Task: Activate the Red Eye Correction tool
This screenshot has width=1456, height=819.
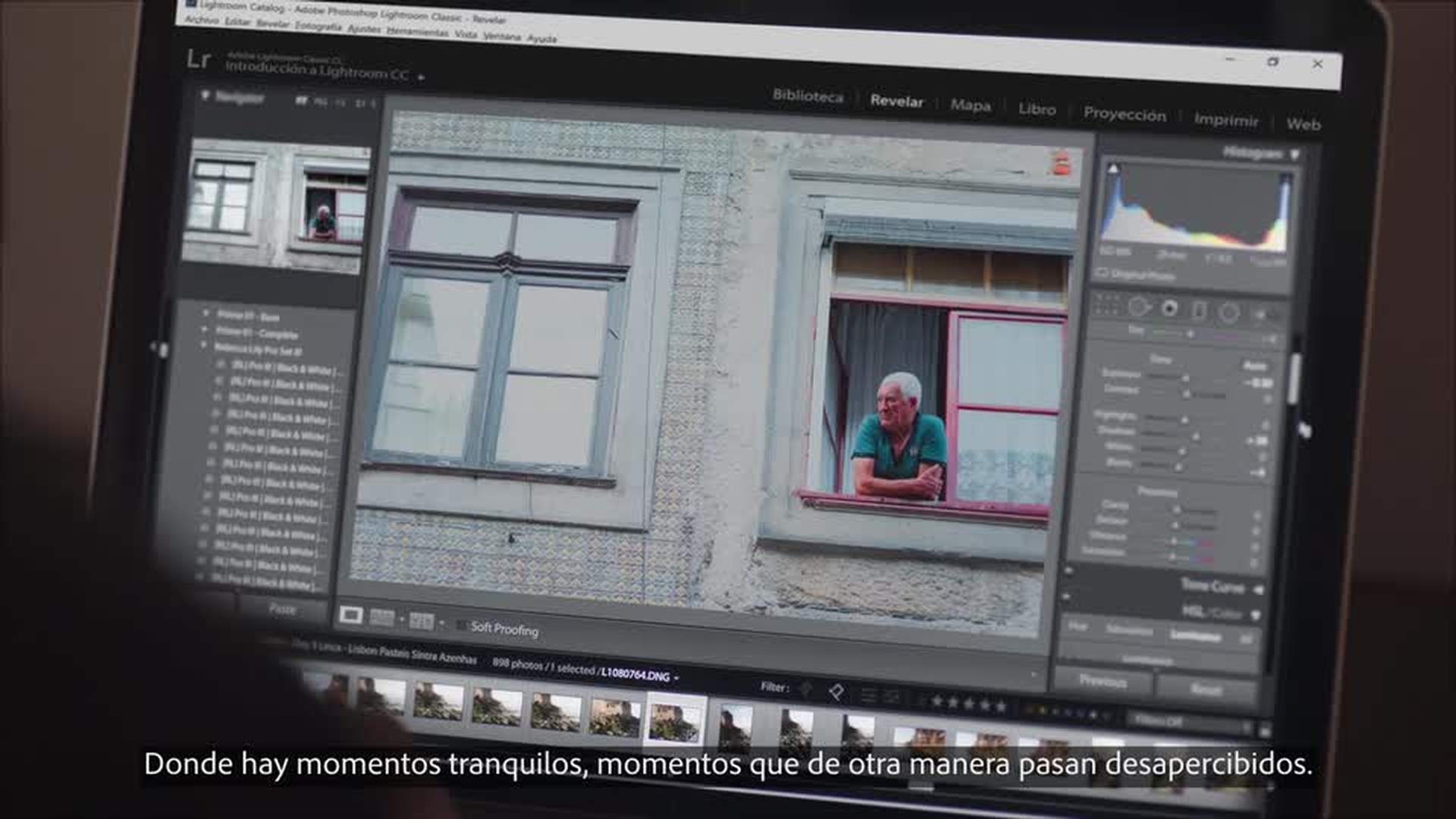Action: (1170, 309)
